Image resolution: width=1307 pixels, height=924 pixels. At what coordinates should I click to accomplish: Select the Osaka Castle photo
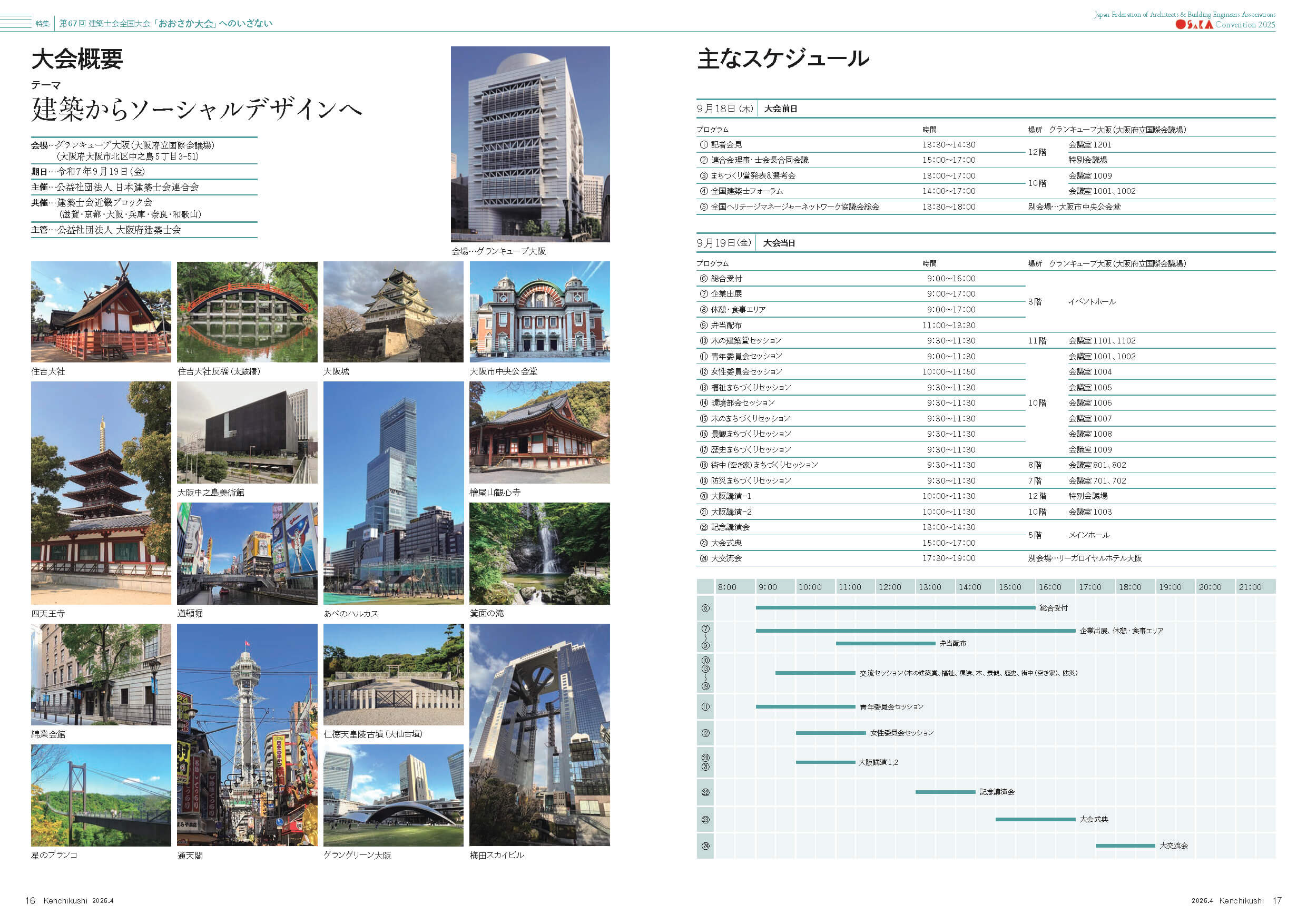click(393, 311)
